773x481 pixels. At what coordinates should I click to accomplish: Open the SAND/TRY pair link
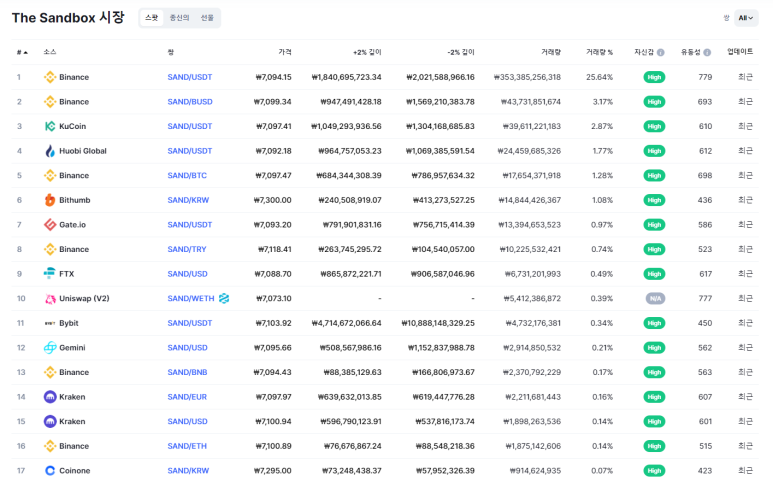[187, 249]
